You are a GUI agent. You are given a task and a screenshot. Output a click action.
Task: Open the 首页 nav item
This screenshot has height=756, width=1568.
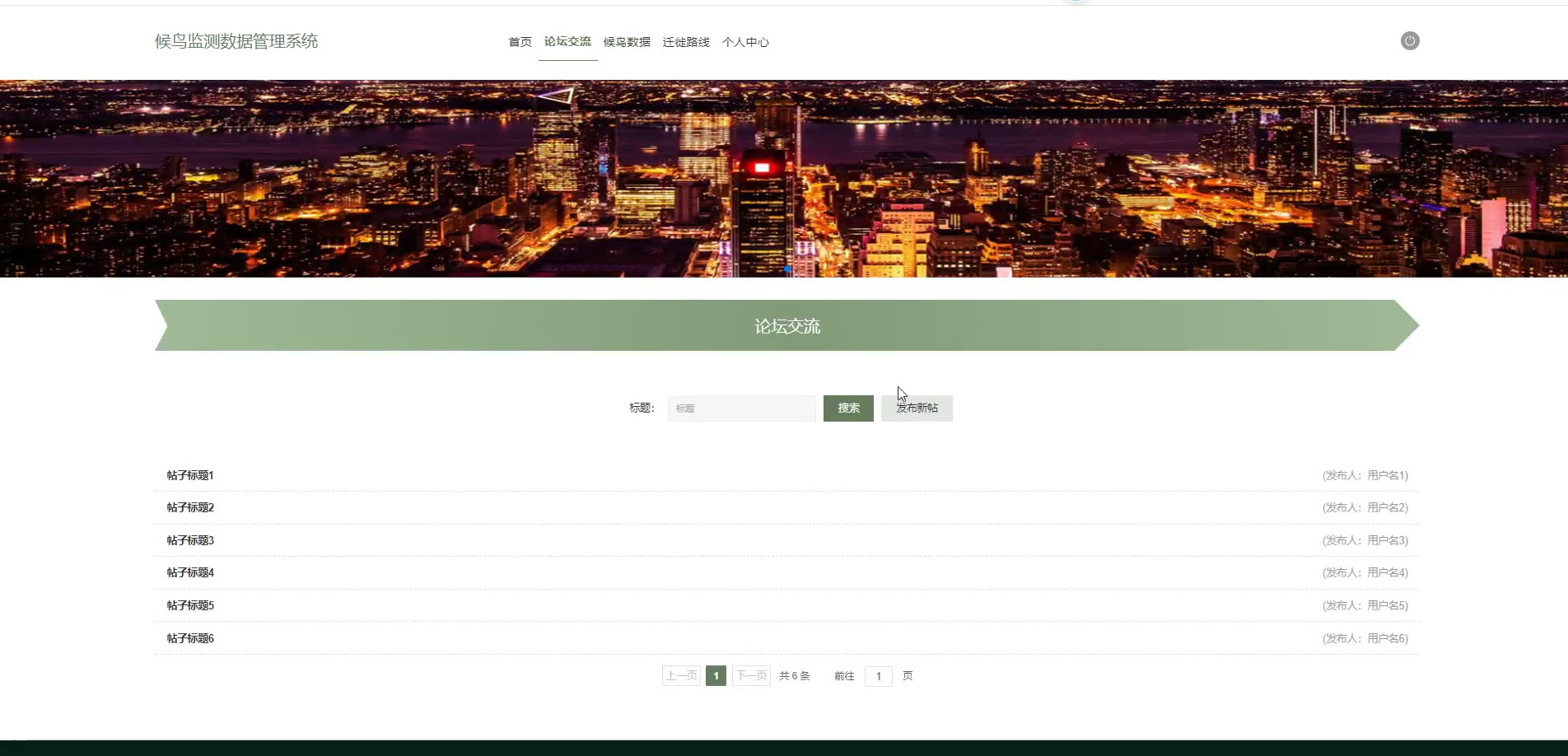click(x=520, y=42)
